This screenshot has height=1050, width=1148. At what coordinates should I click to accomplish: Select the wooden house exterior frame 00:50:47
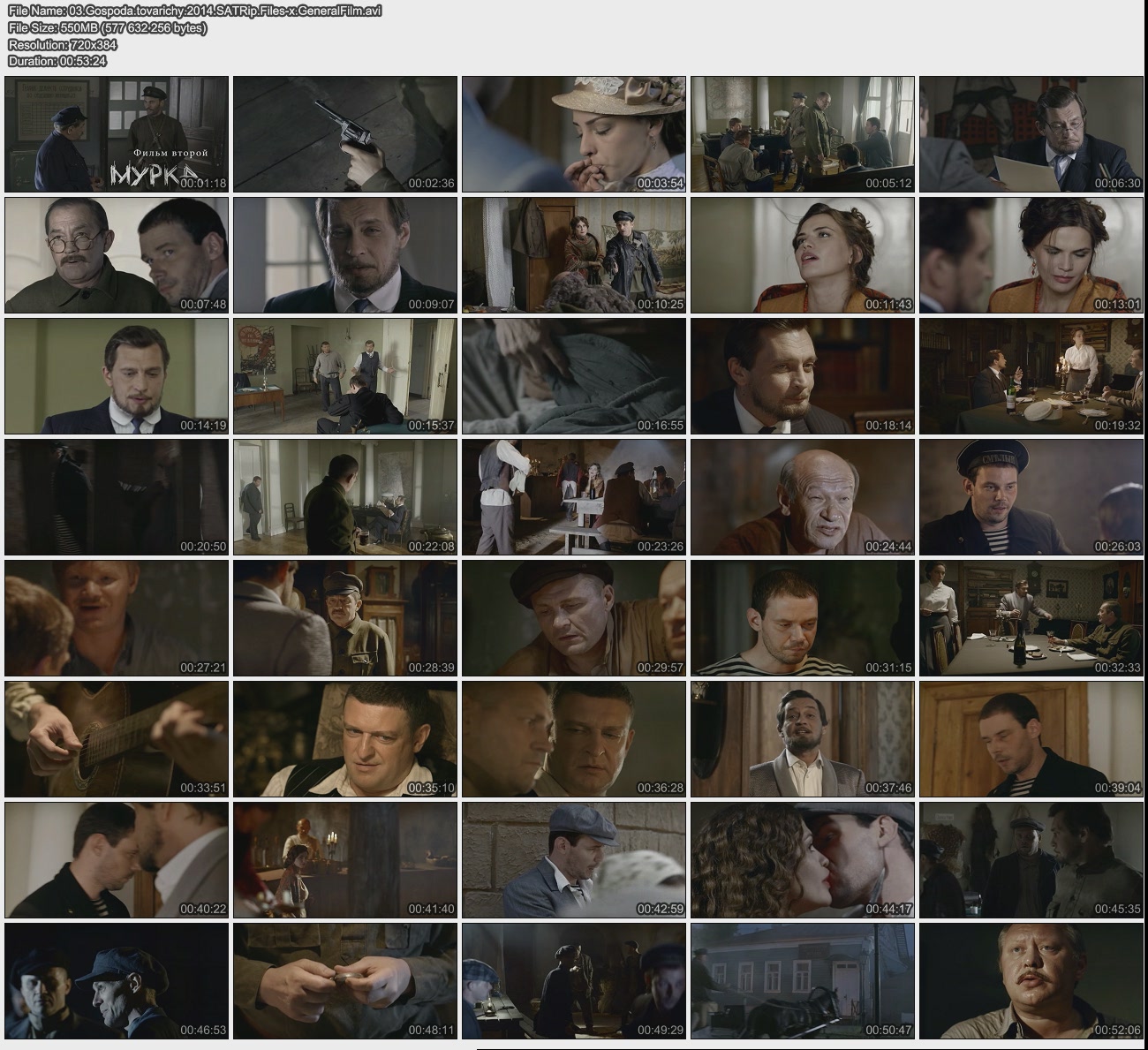tap(803, 981)
